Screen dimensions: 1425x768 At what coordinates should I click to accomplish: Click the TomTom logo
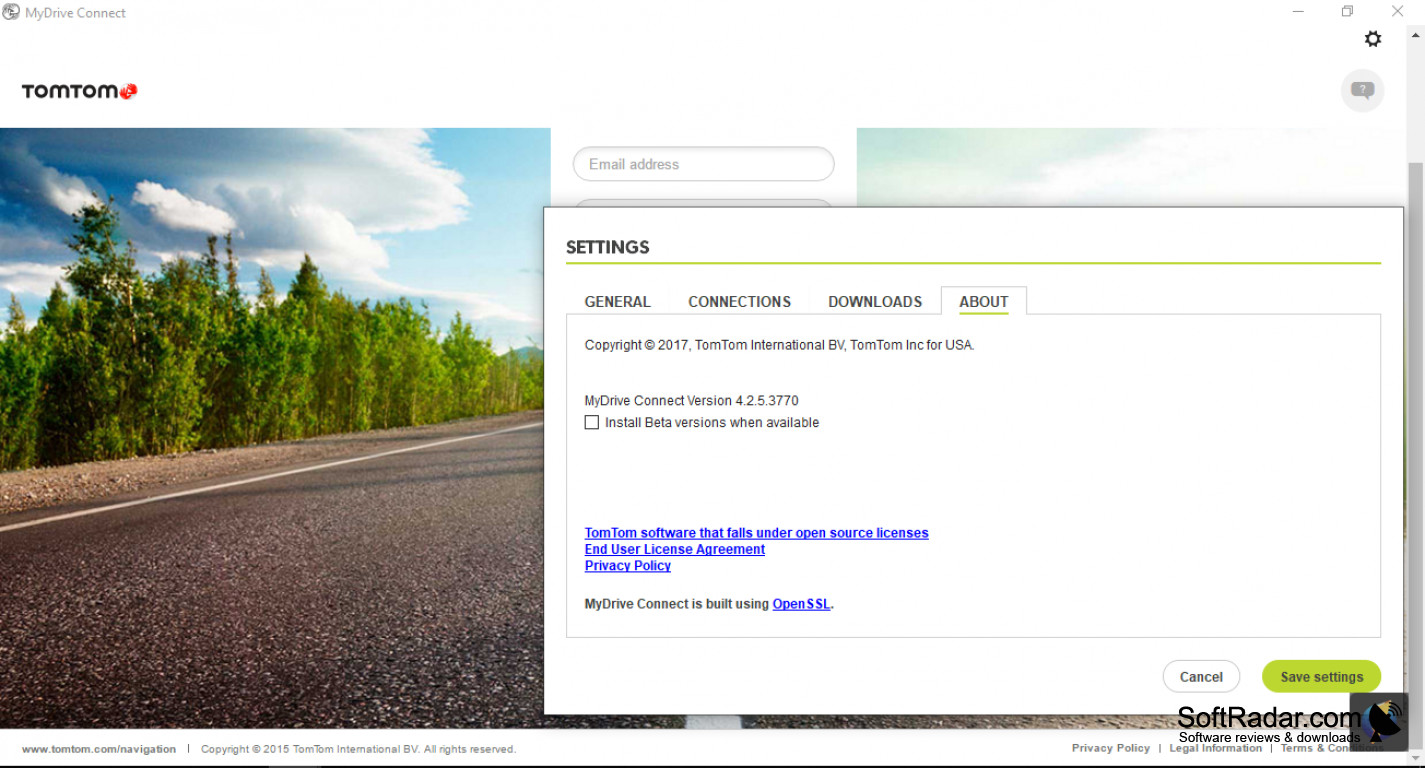point(79,91)
